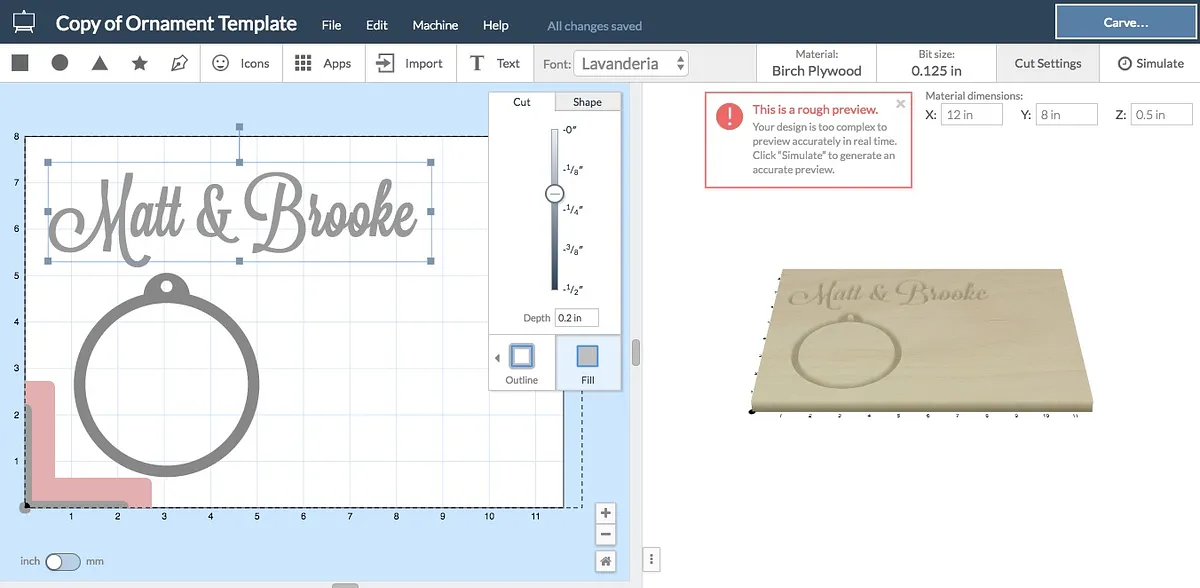Open the Icons library
Viewport: 1200px width, 588px height.
[241, 63]
